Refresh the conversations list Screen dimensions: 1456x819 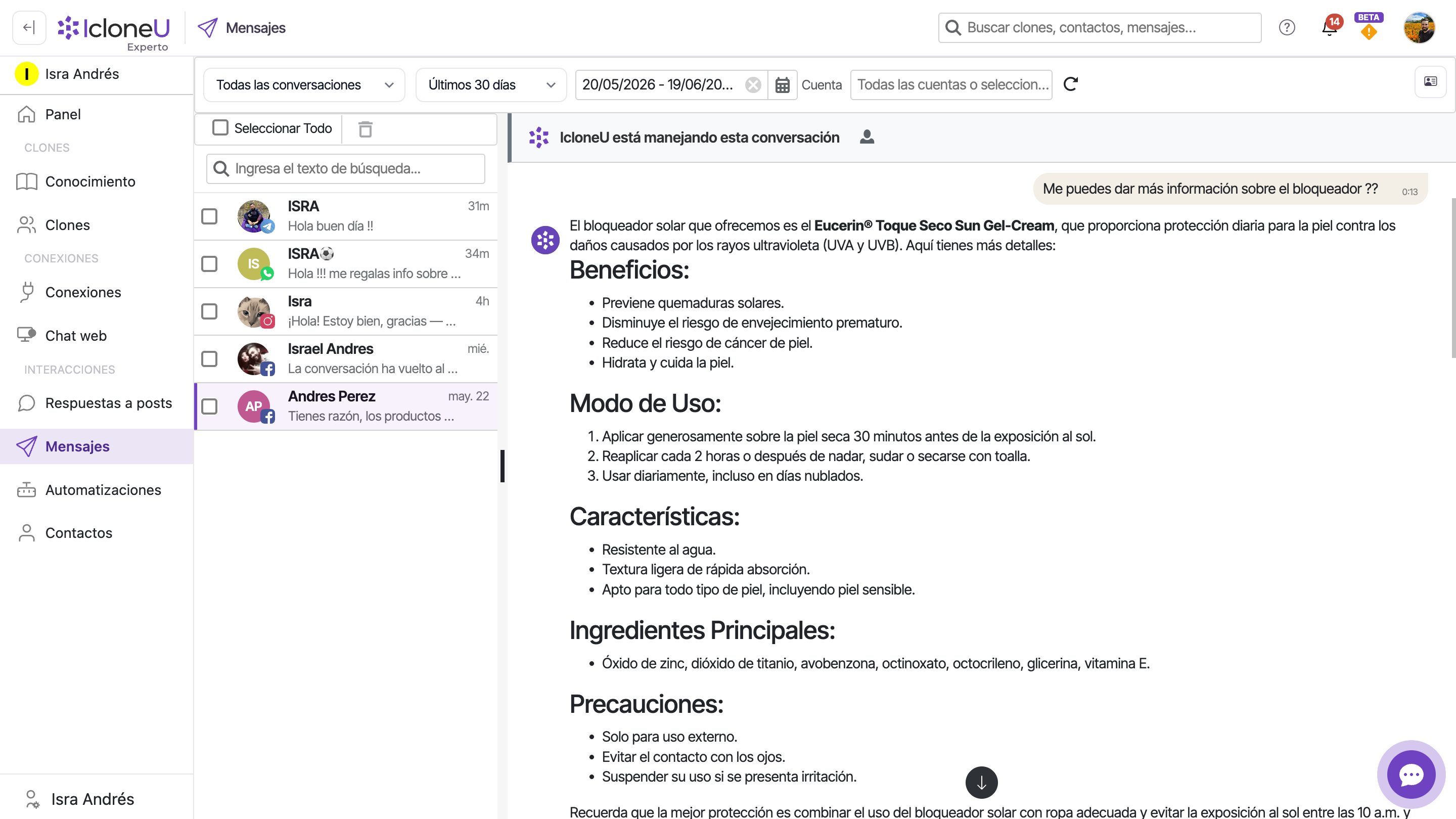point(1071,84)
